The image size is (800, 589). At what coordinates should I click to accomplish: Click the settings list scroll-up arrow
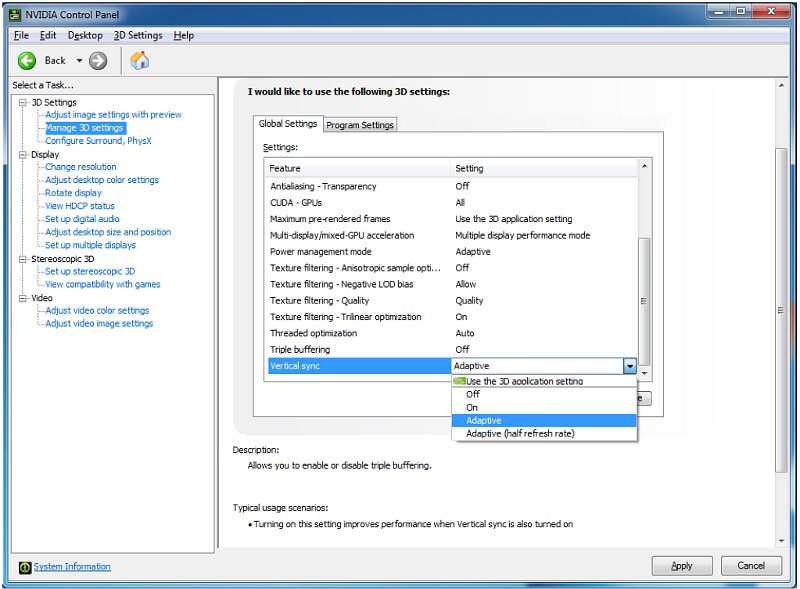(644, 166)
